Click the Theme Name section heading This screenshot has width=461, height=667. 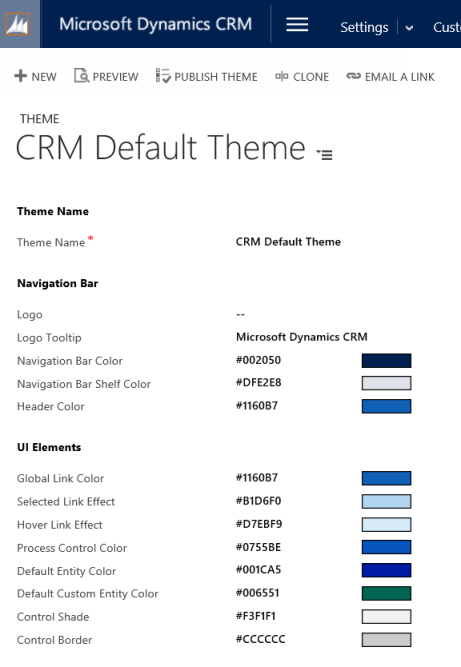pos(53,211)
